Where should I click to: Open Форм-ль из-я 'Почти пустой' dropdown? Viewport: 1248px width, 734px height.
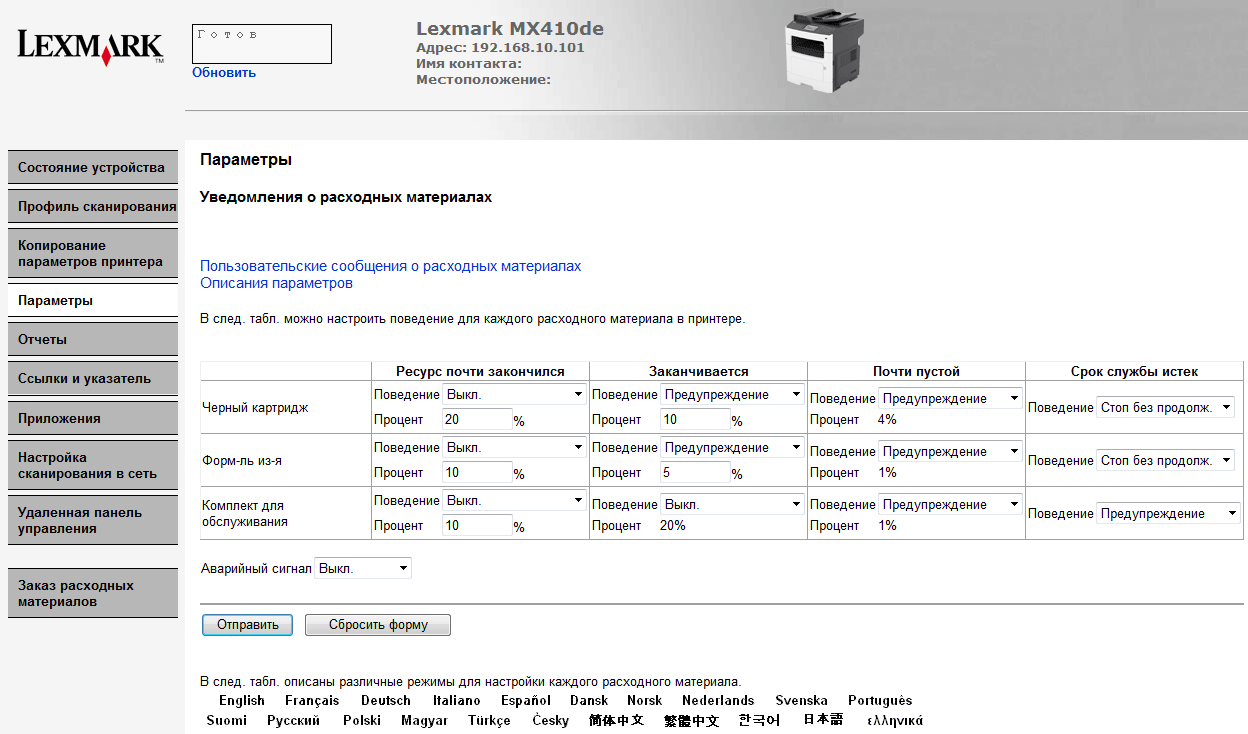951,451
